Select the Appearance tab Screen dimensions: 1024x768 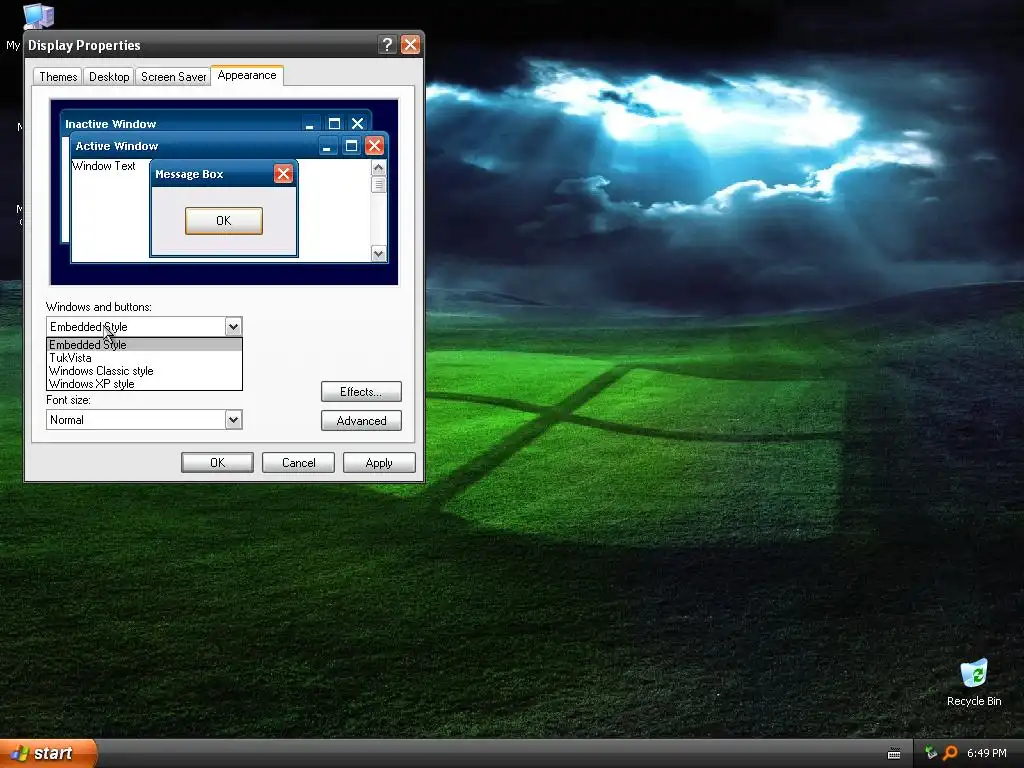pos(247,75)
